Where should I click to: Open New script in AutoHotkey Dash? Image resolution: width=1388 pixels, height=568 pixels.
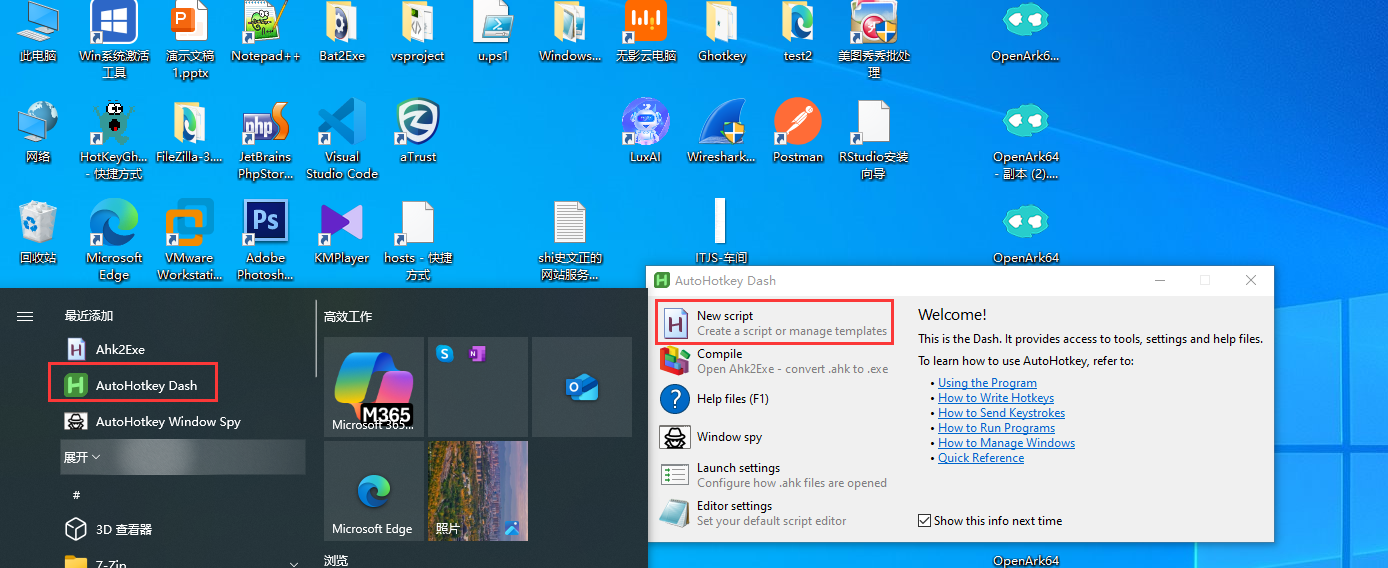pyautogui.click(x=773, y=323)
